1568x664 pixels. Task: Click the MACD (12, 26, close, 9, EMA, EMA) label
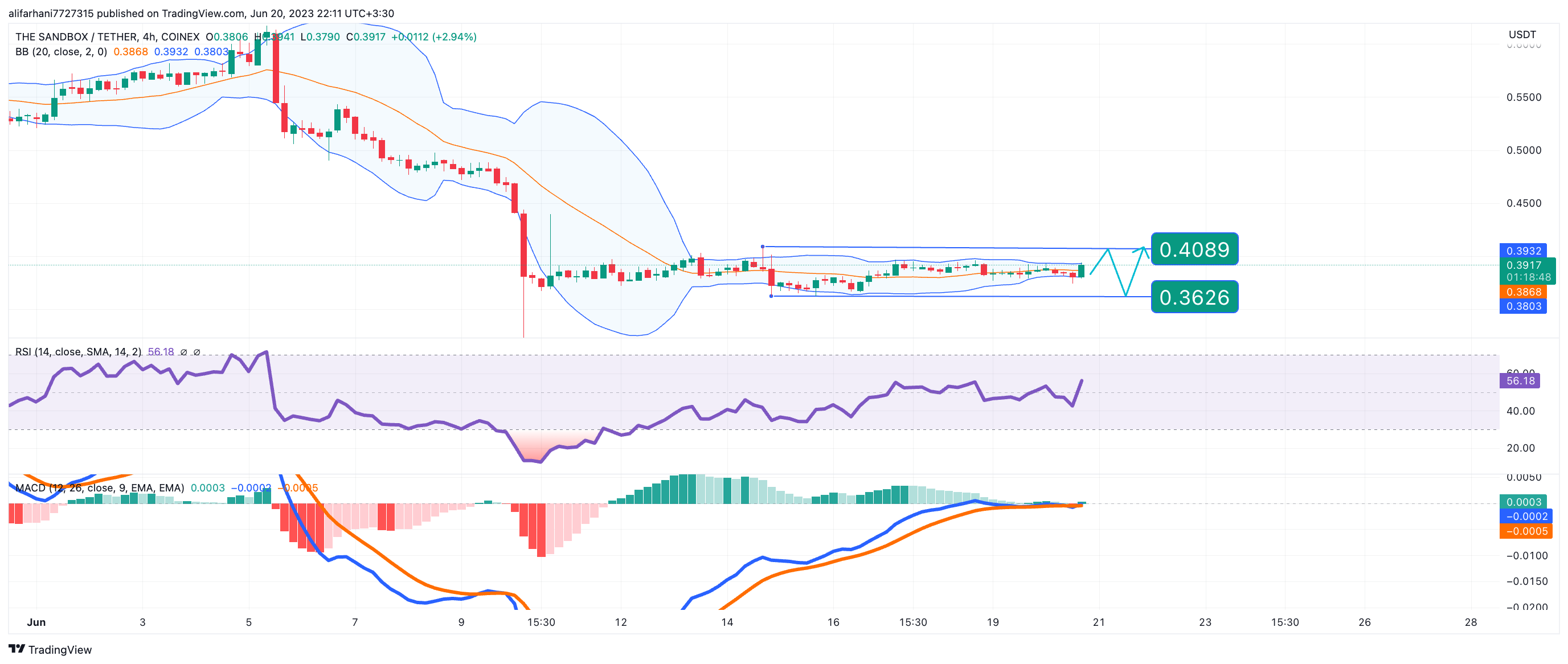tap(100, 488)
